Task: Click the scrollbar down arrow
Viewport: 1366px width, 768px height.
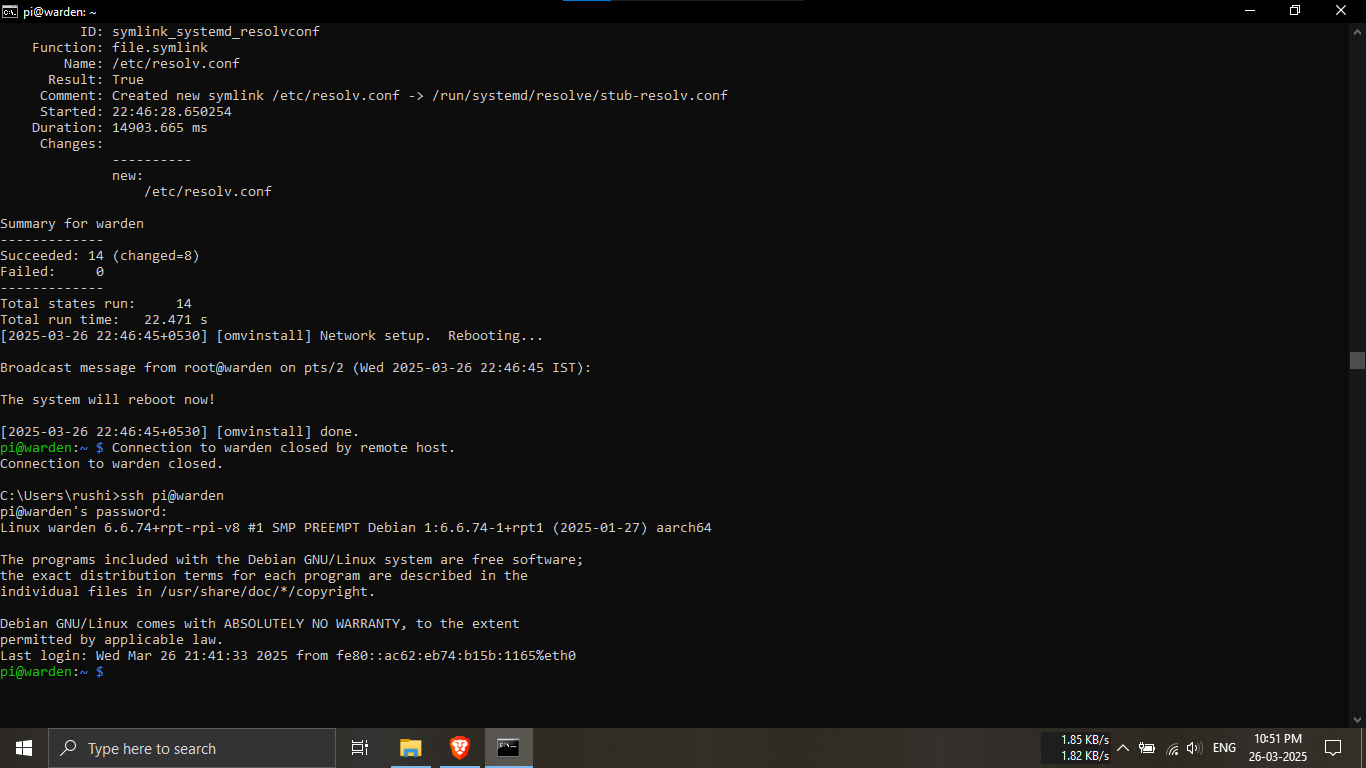Action: click(1357, 720)
